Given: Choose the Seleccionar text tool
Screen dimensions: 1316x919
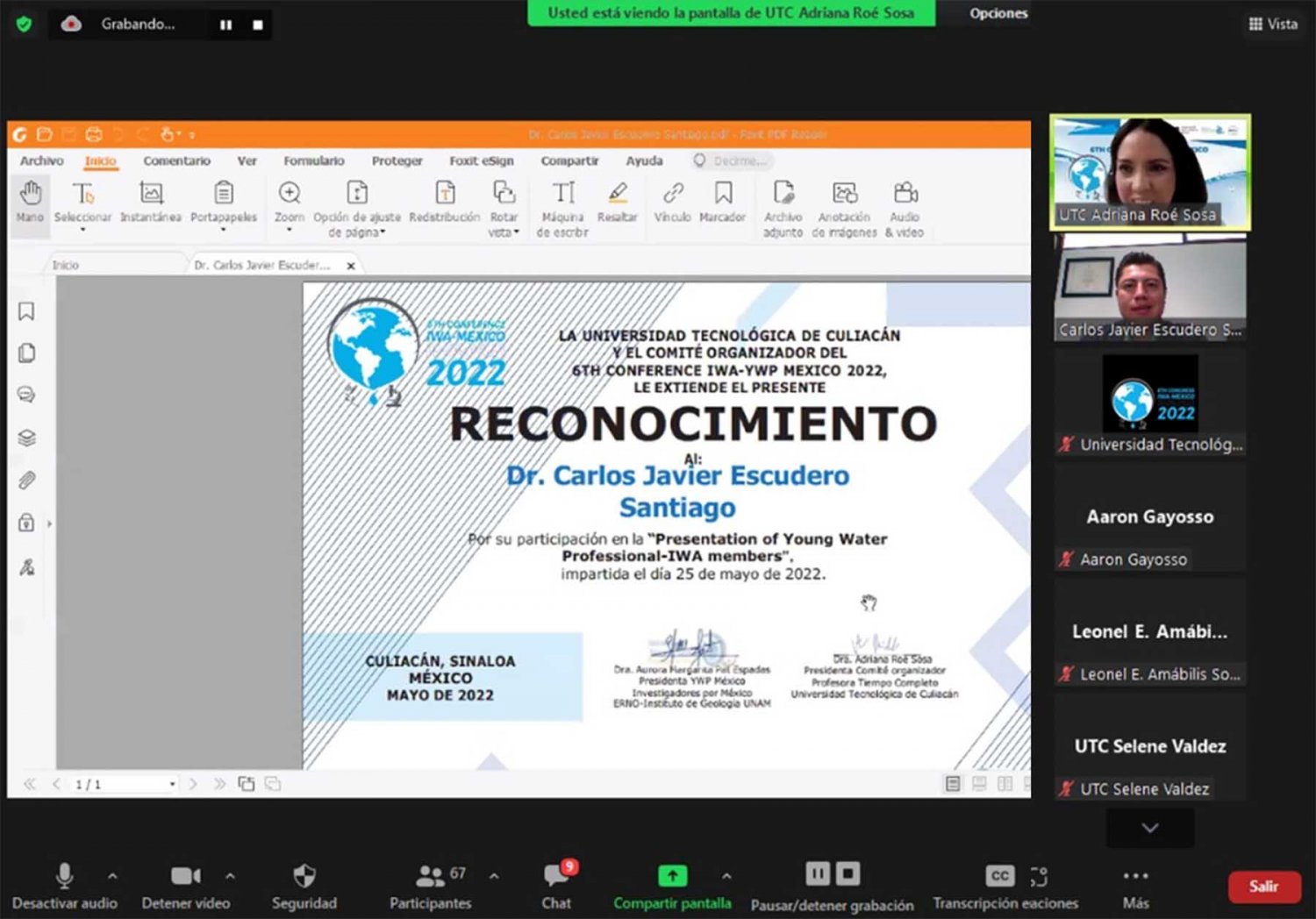Looking at the screenshot, I should coord(82,204).
